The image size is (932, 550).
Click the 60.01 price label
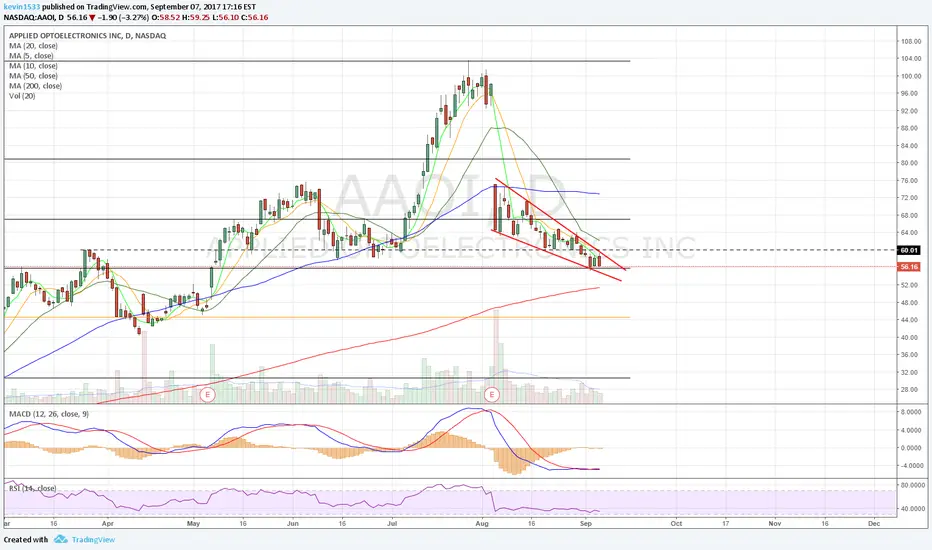tap(909, 250)
